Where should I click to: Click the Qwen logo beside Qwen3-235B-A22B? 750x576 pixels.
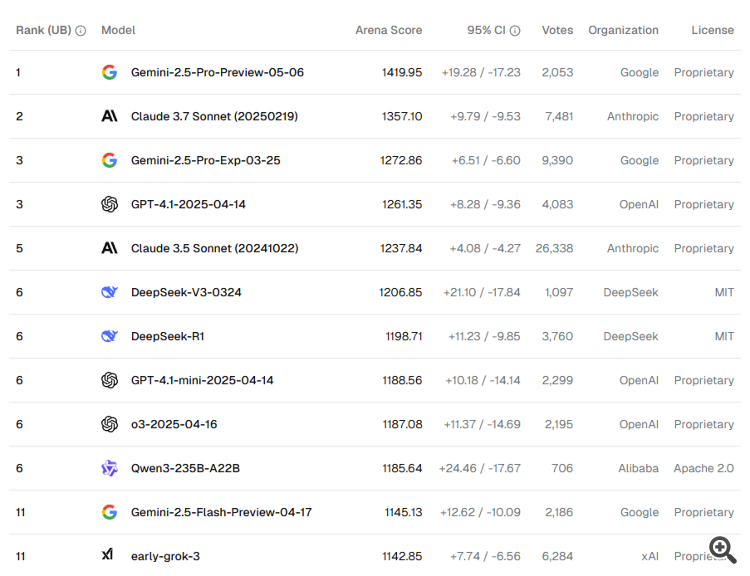tap(109, 468)
